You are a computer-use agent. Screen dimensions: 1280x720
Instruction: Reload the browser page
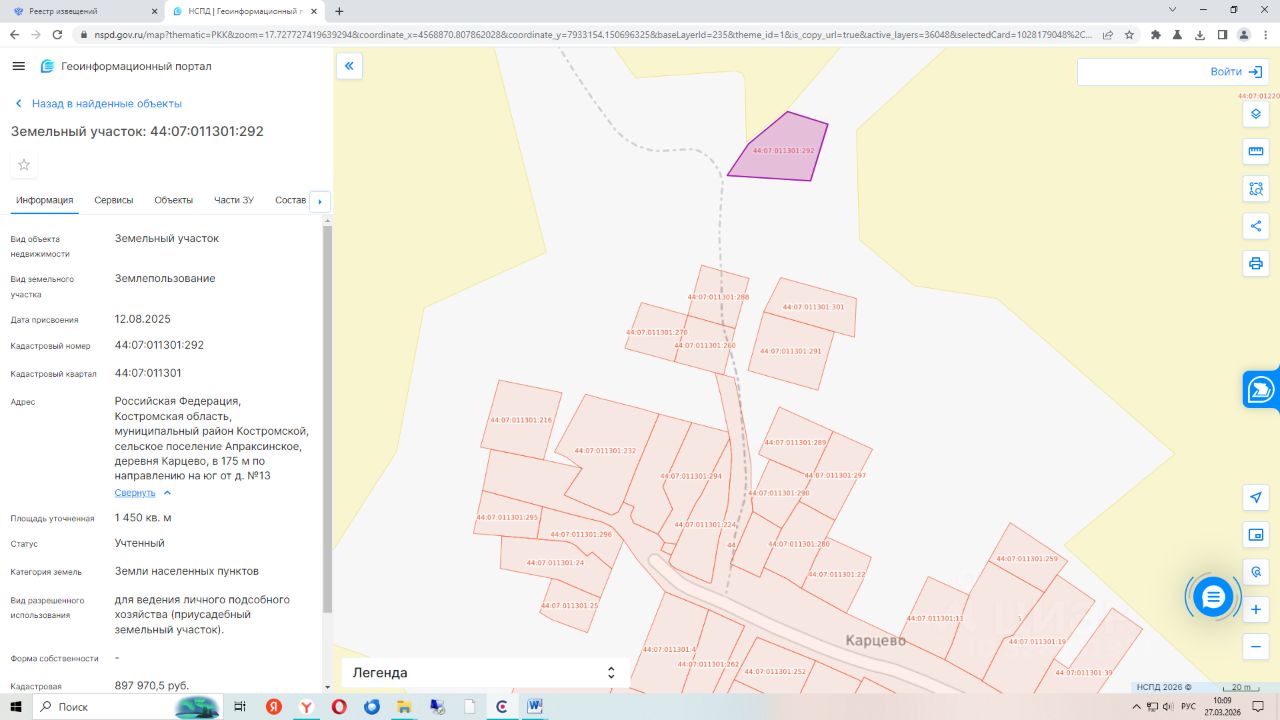tap(58, 34)
